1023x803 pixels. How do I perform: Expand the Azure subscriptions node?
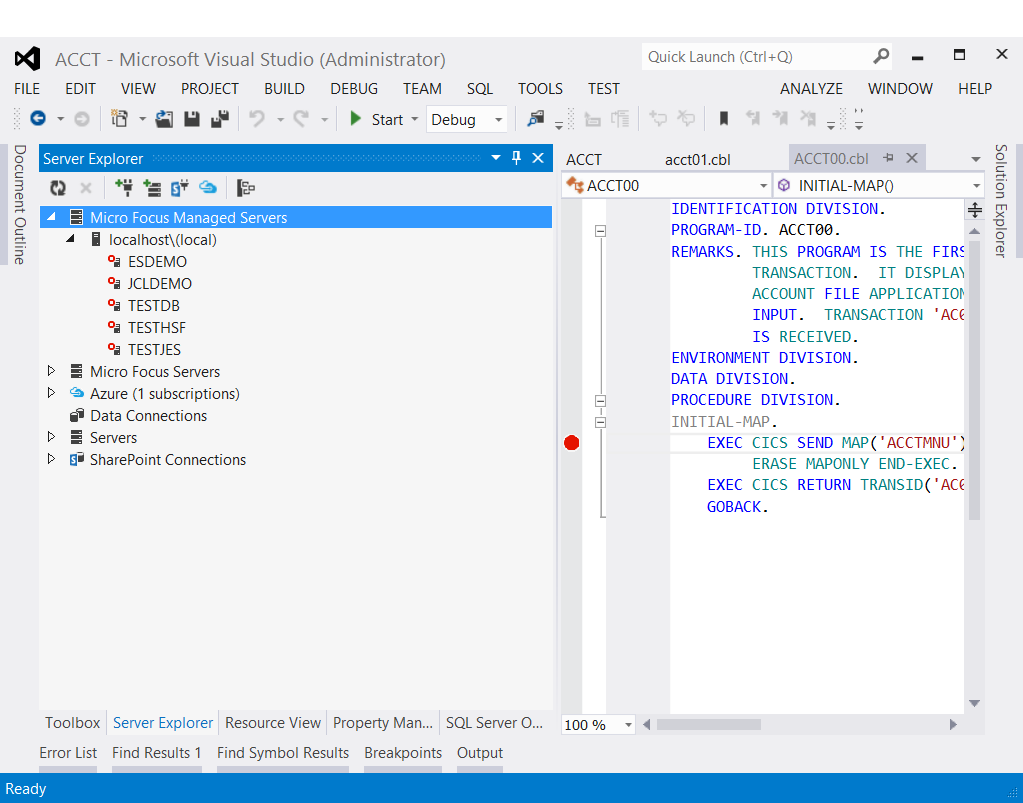tap(52, 393)
